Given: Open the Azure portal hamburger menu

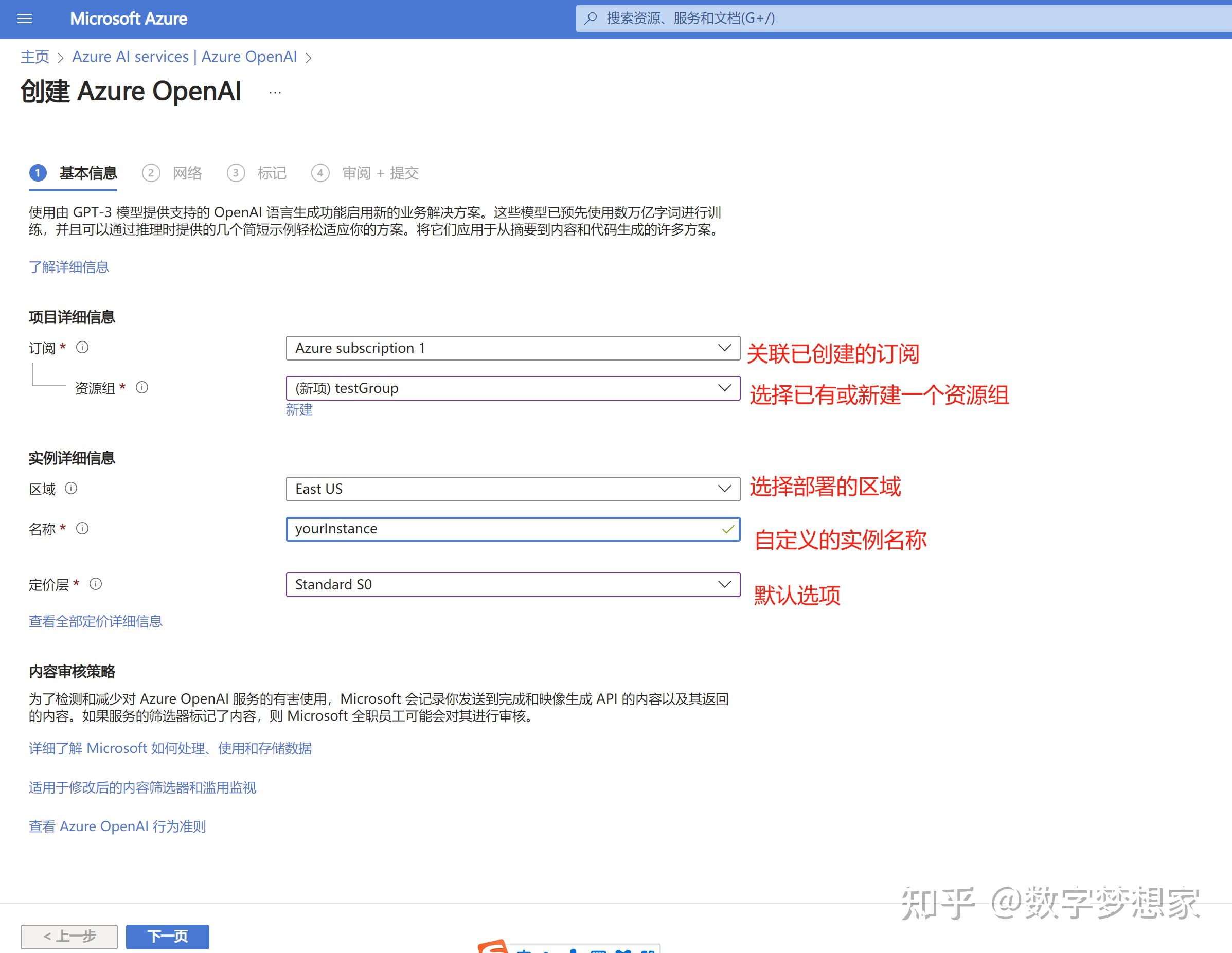Looking at the screenshot, I should tap(24, 19).
